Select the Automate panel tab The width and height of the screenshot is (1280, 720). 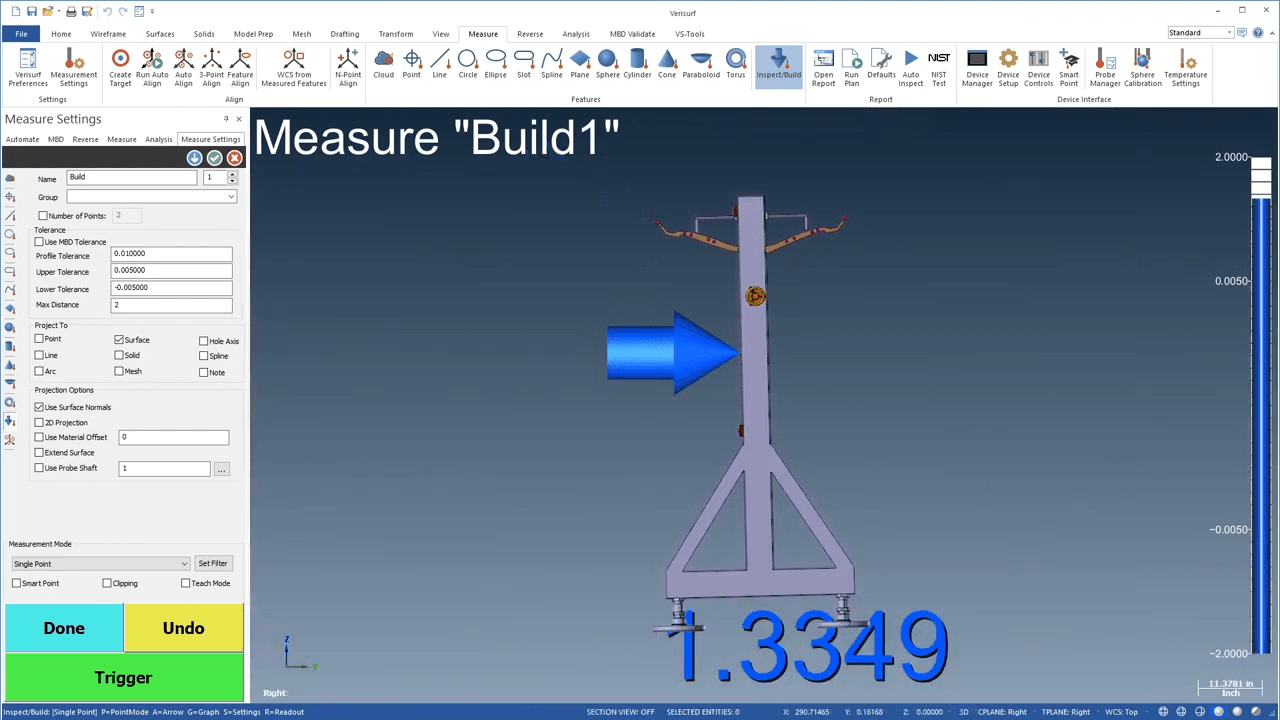[23, 140]
